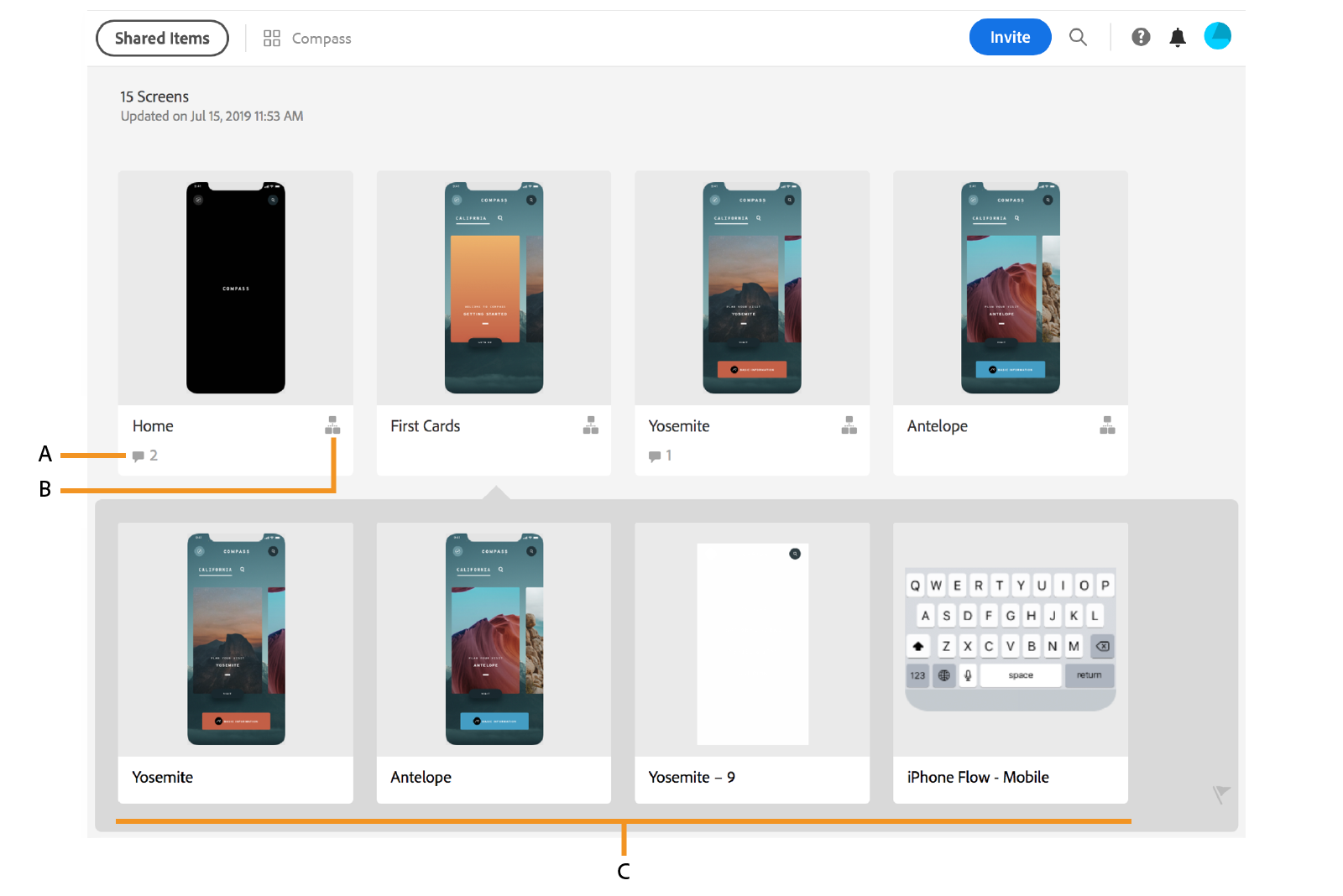Click the linked screens icon on Home card
Viewport: 1343px width, 896px height.
332,425
